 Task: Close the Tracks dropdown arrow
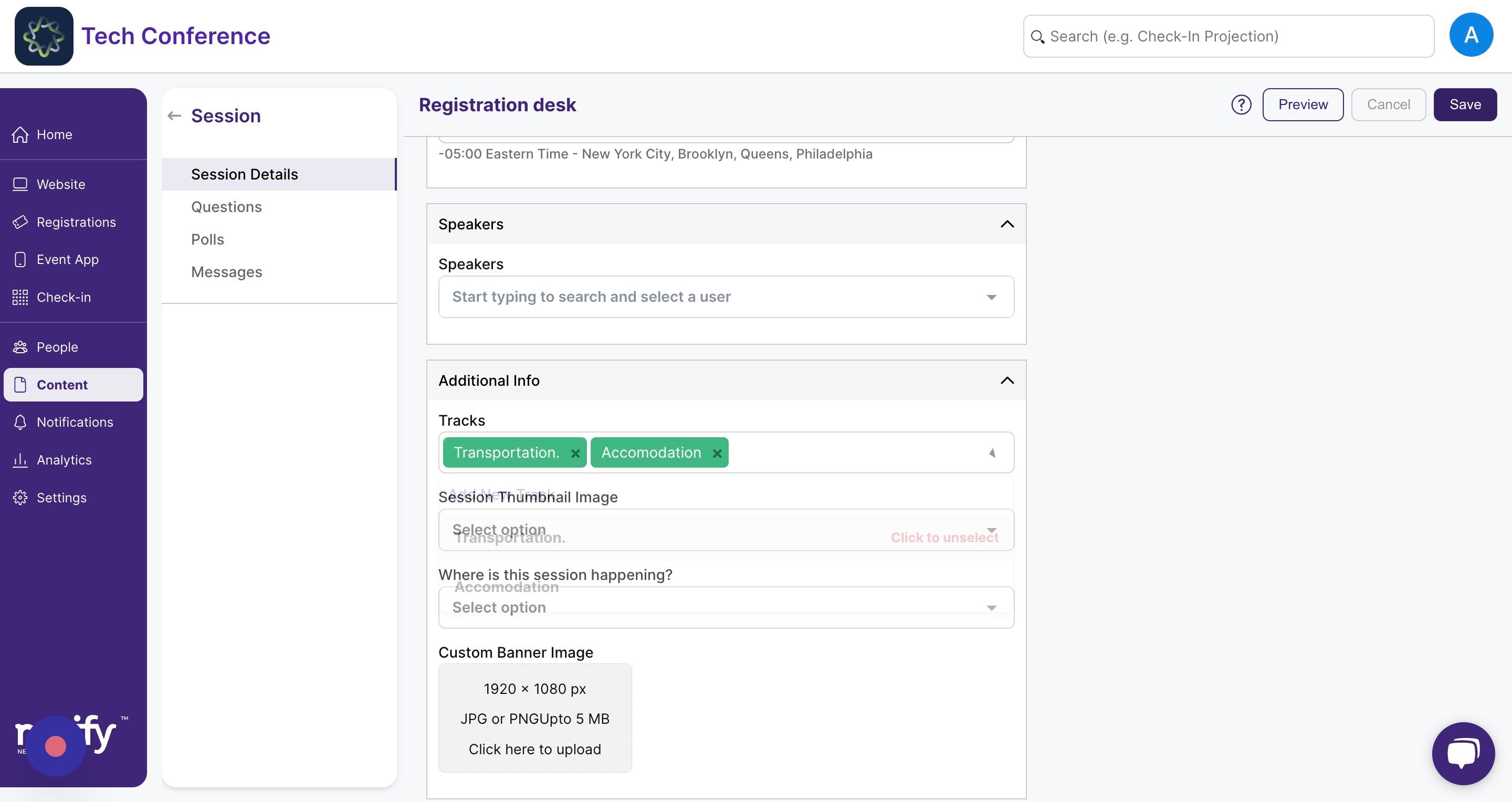[992, 453]
